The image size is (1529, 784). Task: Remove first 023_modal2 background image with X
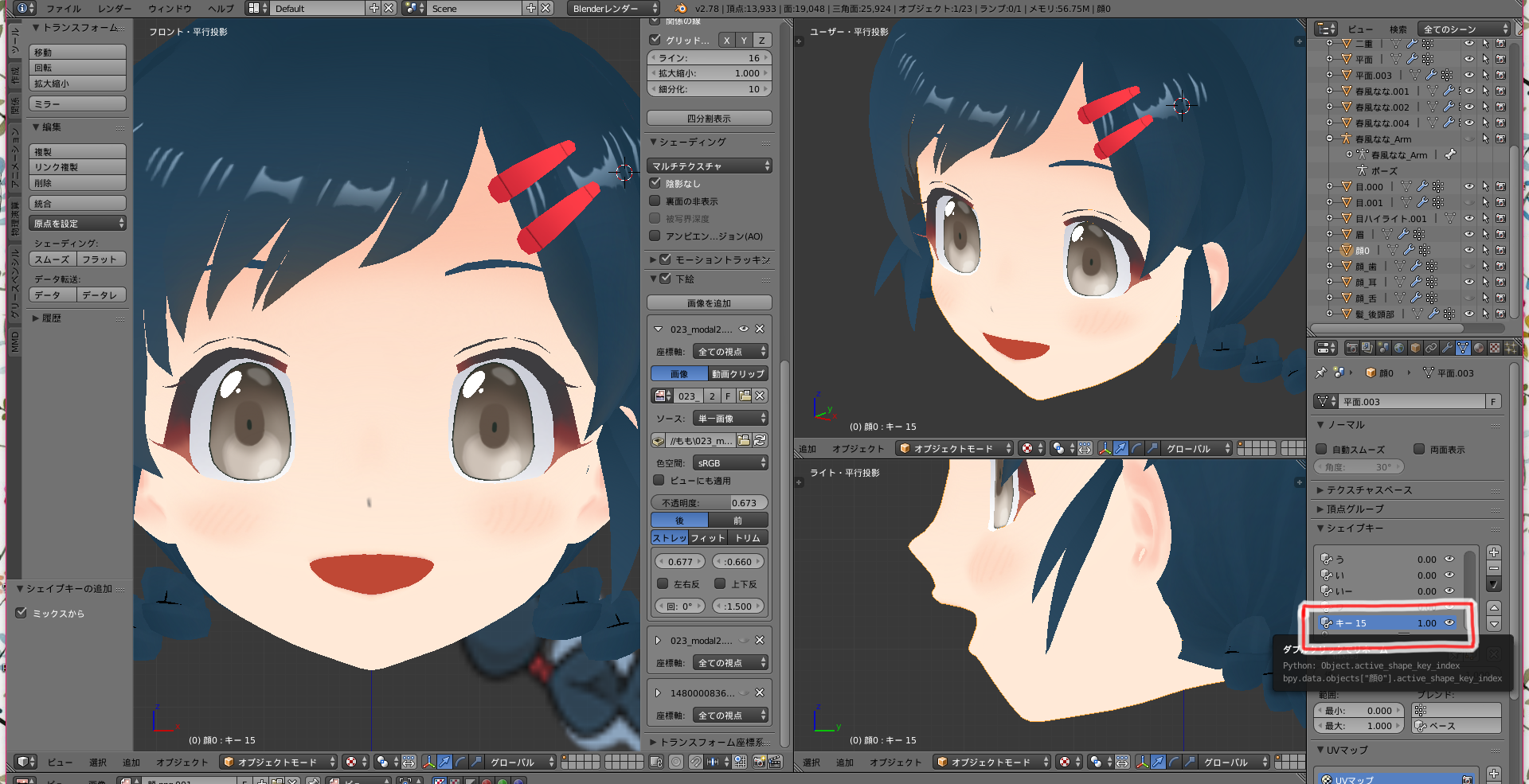tap(760, 329)
